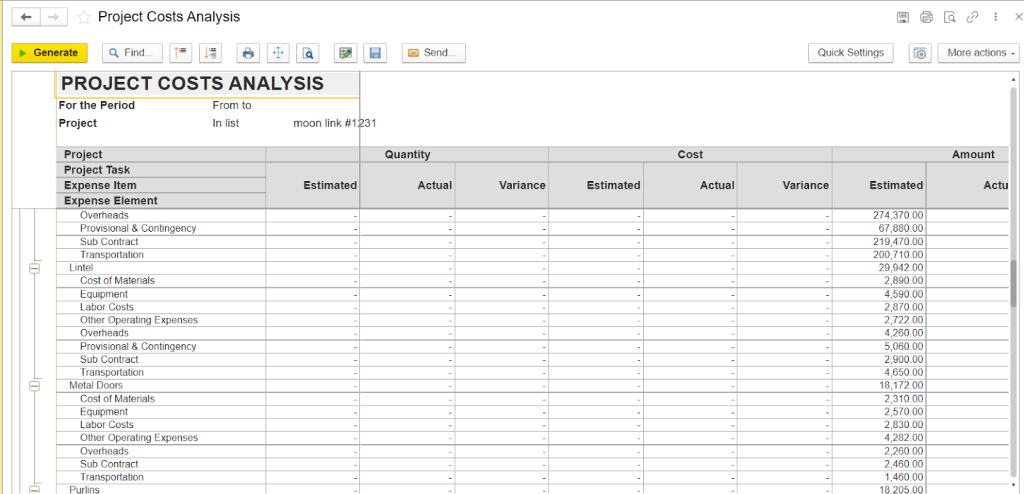Select Transportation under Metal Doors
Viewport: 1024px width, 494px height.
pos(112,477)
